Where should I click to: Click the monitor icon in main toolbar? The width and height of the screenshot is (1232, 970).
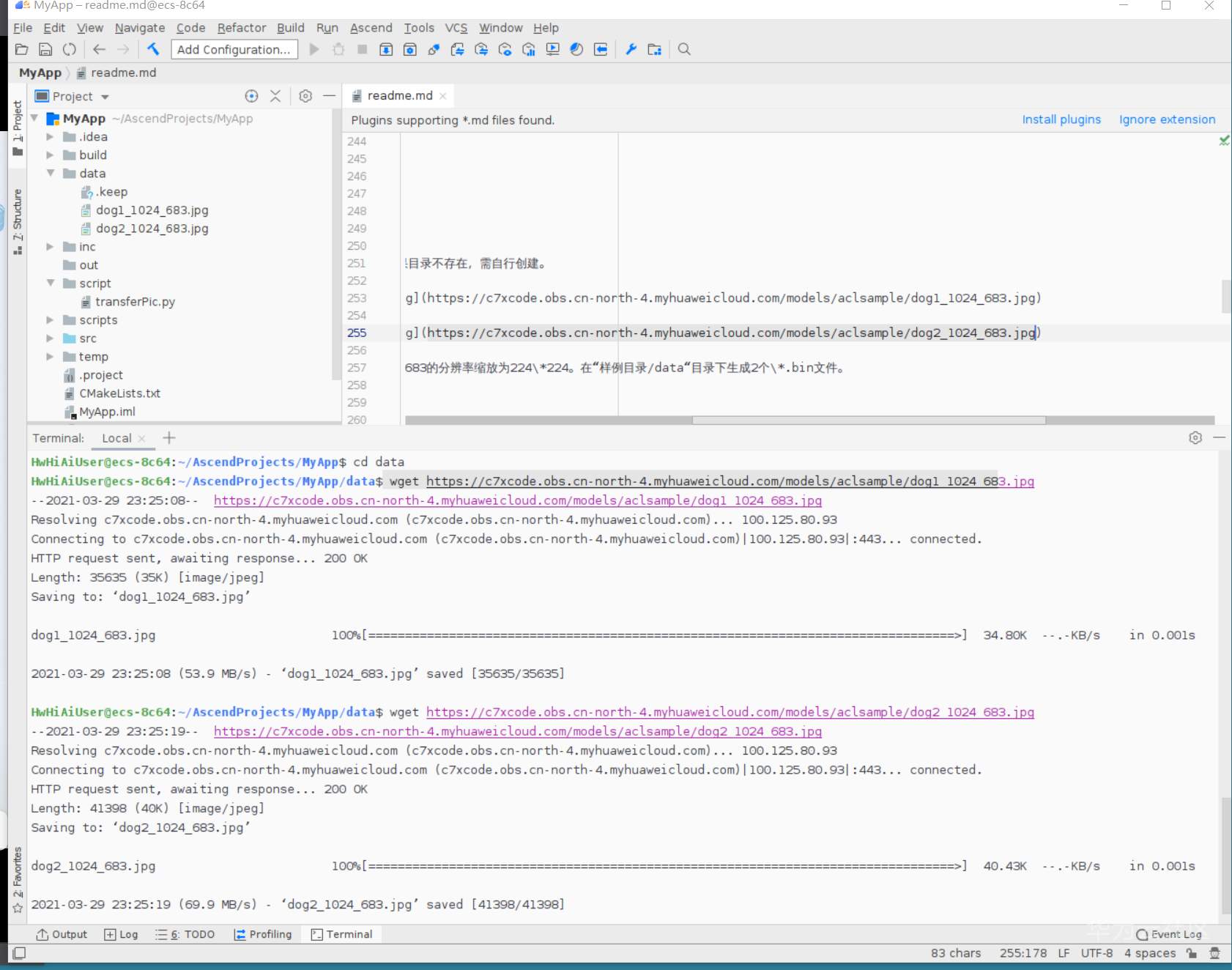click(553, 49)
